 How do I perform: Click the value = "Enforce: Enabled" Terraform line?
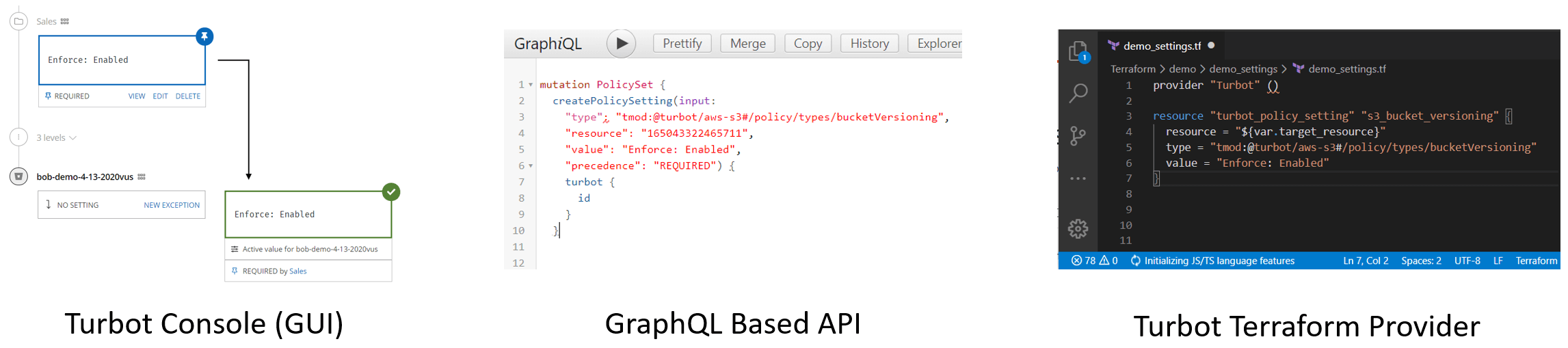point(1247,163)
